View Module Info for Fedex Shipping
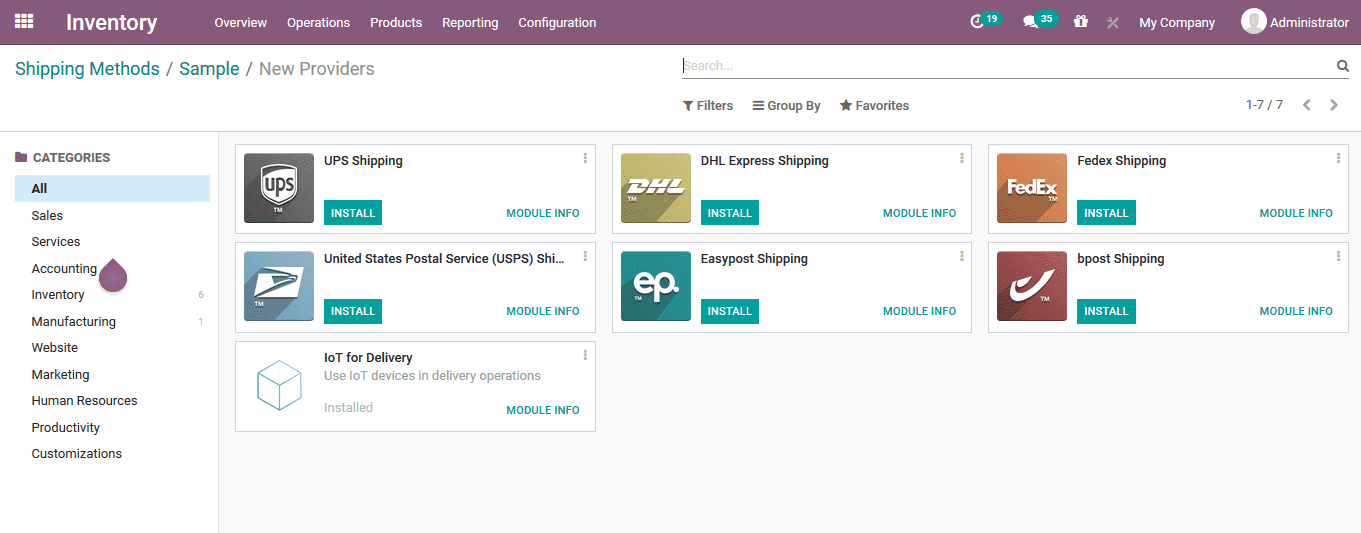Viewport: 1361px width, 533px height. coord(1296,213)
